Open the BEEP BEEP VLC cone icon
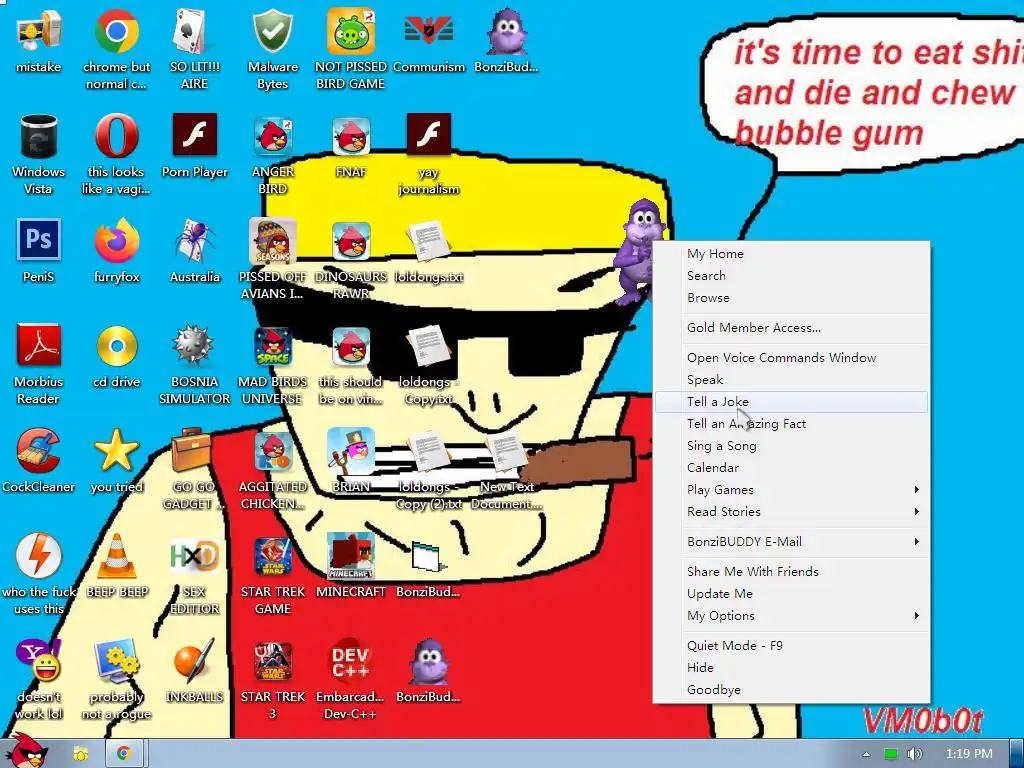 tap(116, 556)
